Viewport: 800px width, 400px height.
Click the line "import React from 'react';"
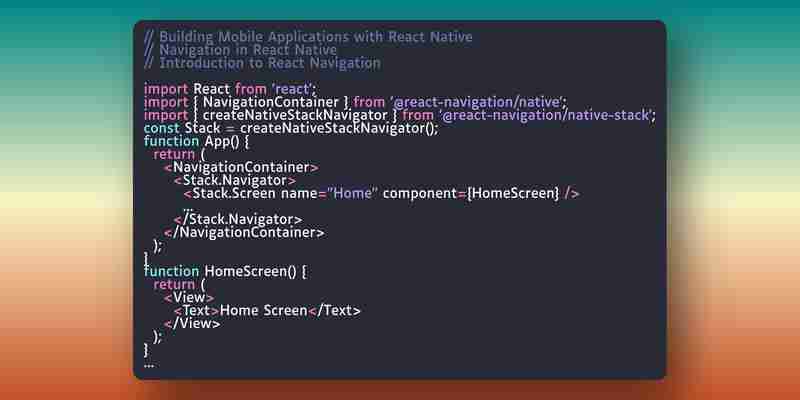click(x=230, y=89)
